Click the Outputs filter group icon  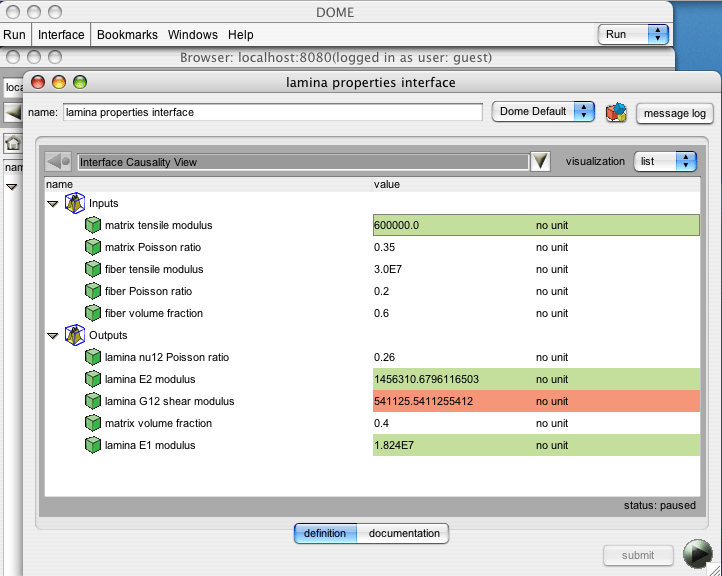(75, 335)
